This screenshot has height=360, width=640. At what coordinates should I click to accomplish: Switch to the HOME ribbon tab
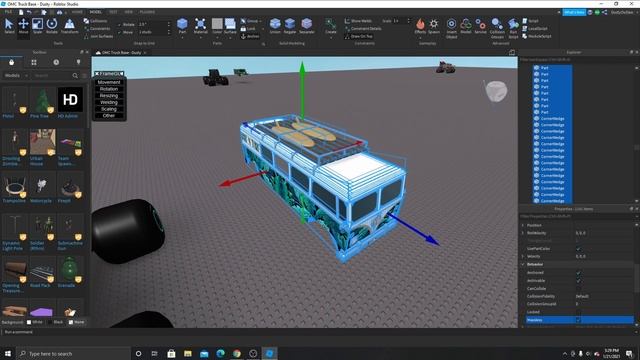click(77, 12)
